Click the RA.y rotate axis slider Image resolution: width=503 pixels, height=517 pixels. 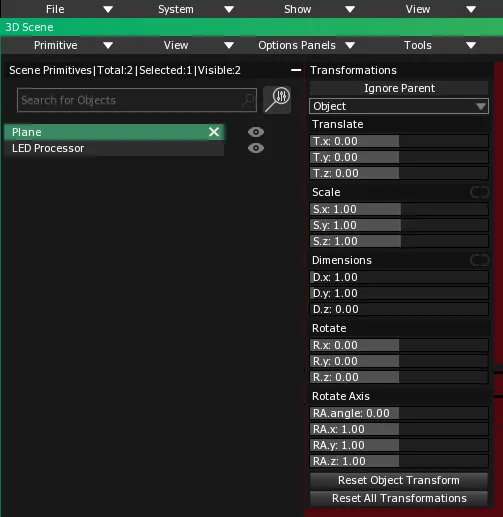pos(399,445)
